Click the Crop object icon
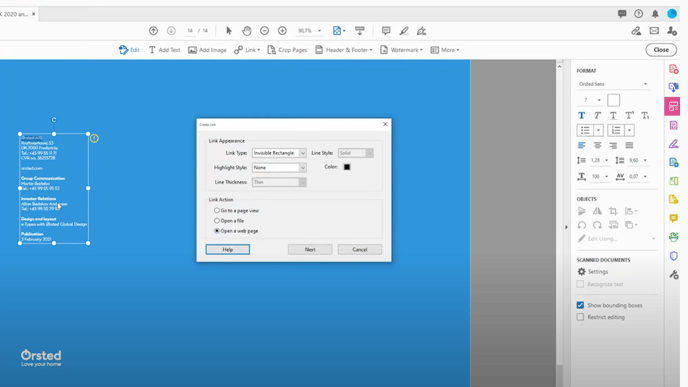688x387 pixels. pyautogui.click(x=613, y=211)
